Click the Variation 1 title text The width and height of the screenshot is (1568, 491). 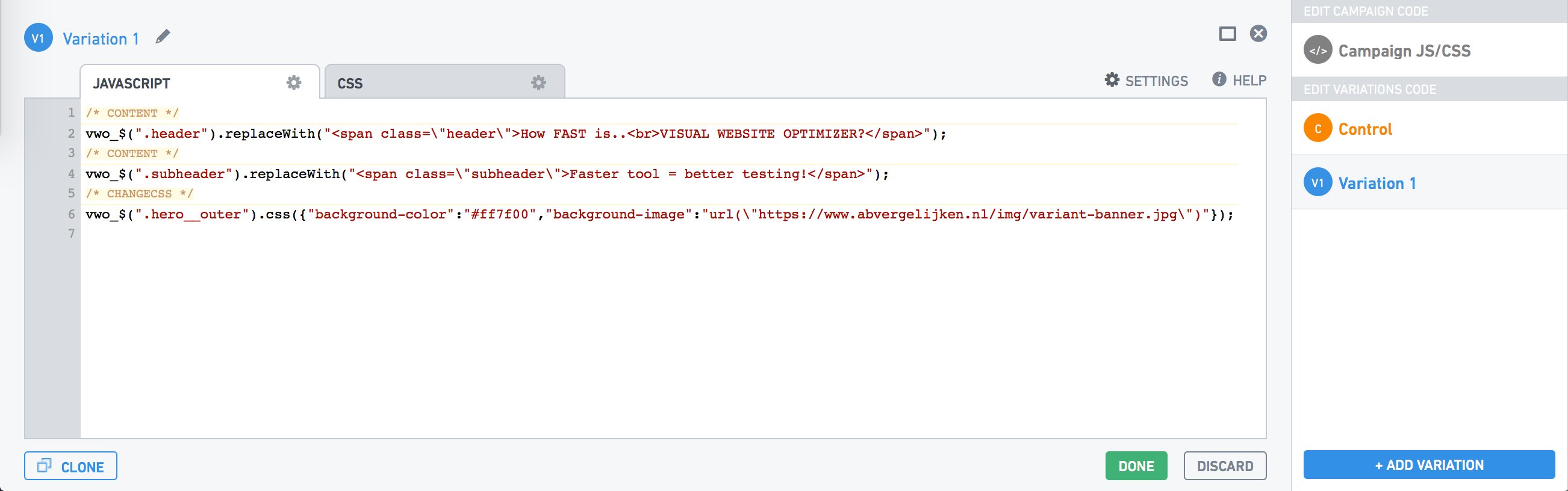[x=101, y=39]
